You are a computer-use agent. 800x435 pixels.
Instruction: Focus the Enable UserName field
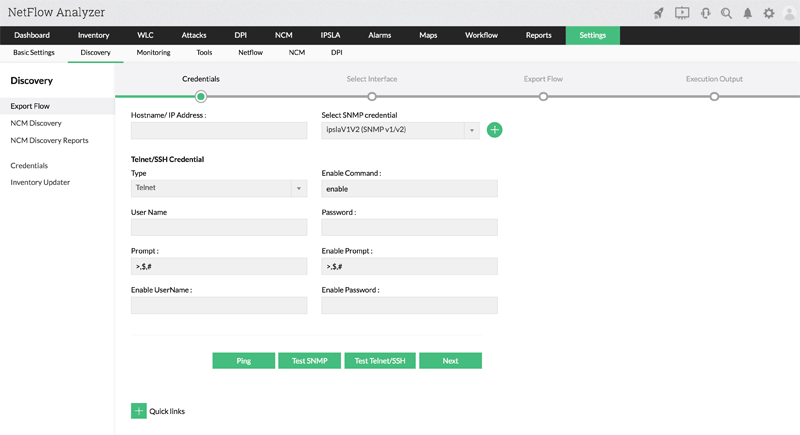pos(219,305)
